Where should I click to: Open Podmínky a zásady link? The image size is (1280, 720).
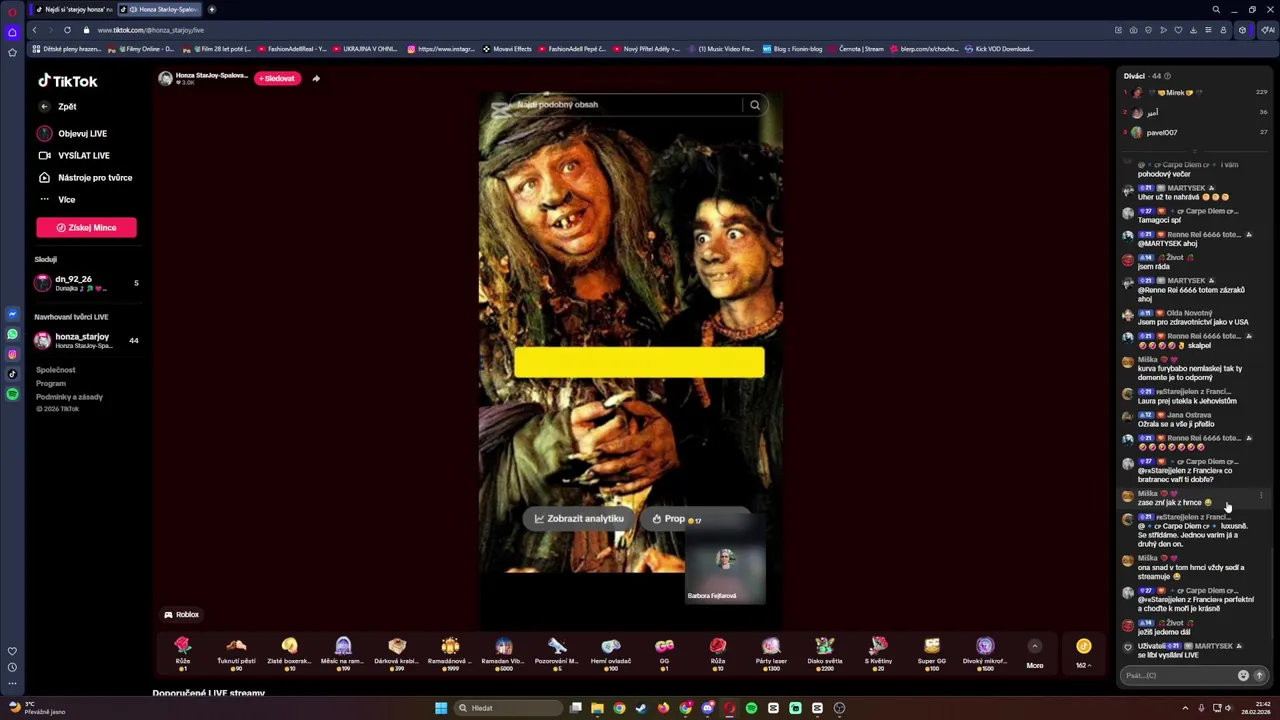click(69, 397)
